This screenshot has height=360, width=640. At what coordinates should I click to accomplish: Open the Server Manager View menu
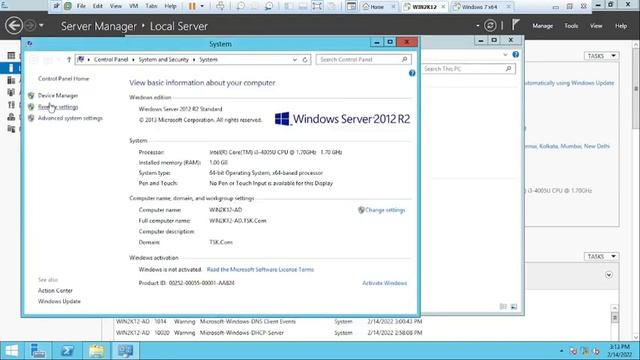click(x=596, y=26)
